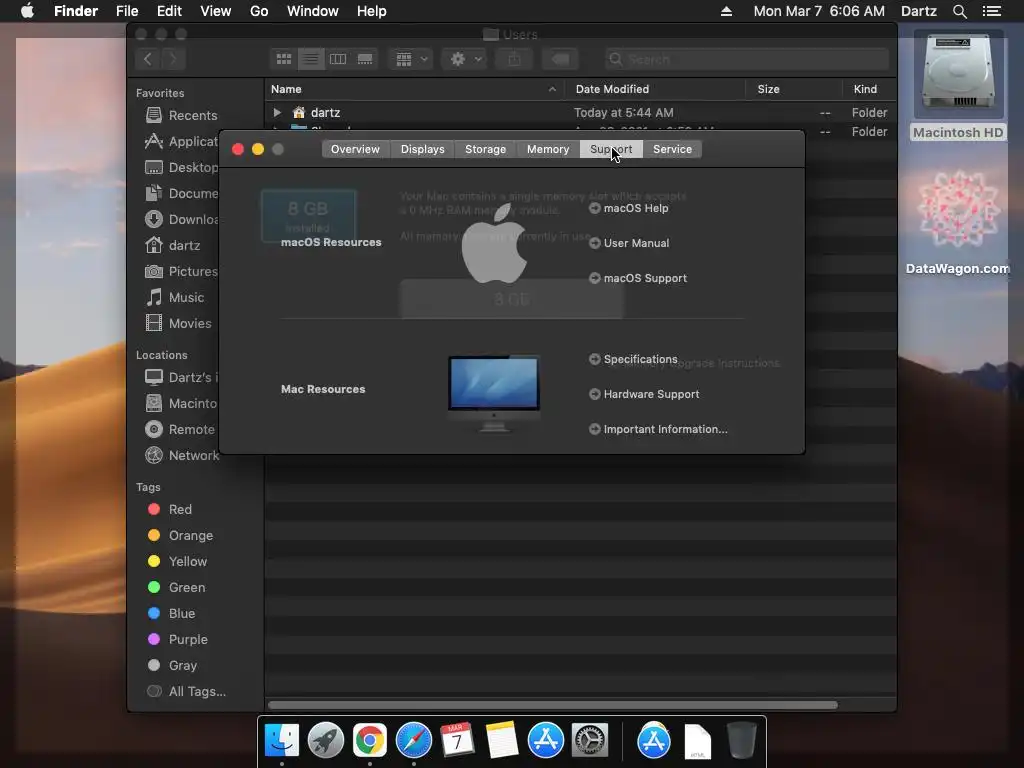Click the Finder share button

pyautogui.click(x=514, y=59)
